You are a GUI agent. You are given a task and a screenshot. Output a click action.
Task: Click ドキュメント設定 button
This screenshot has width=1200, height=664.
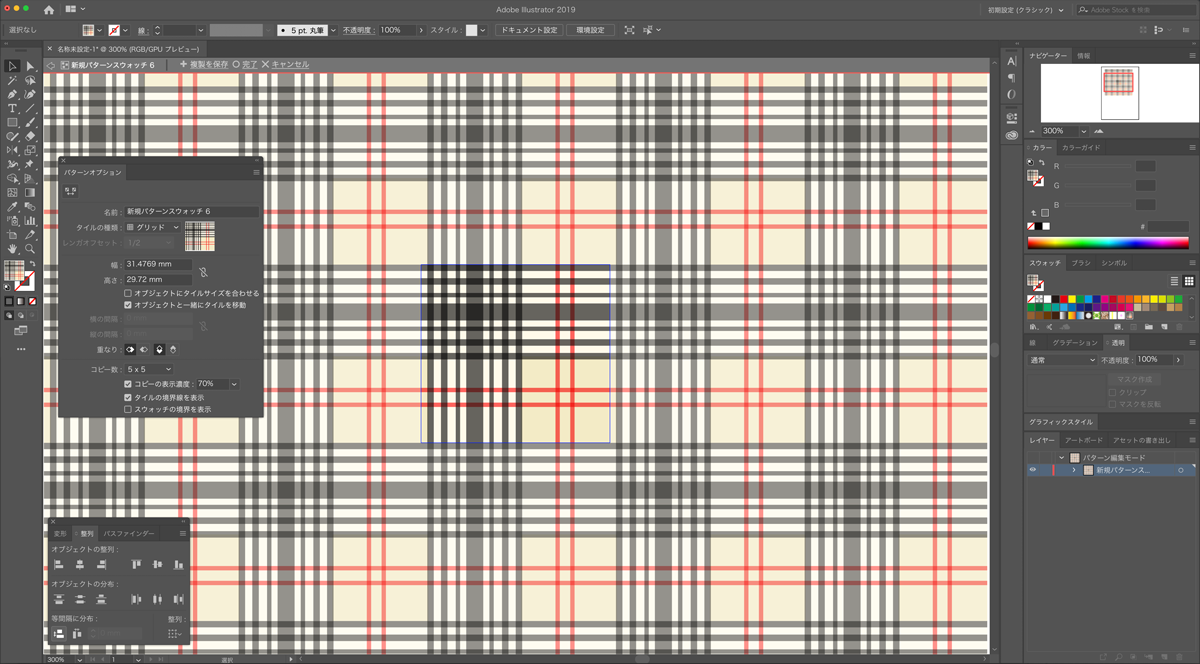tap(528, 30)
